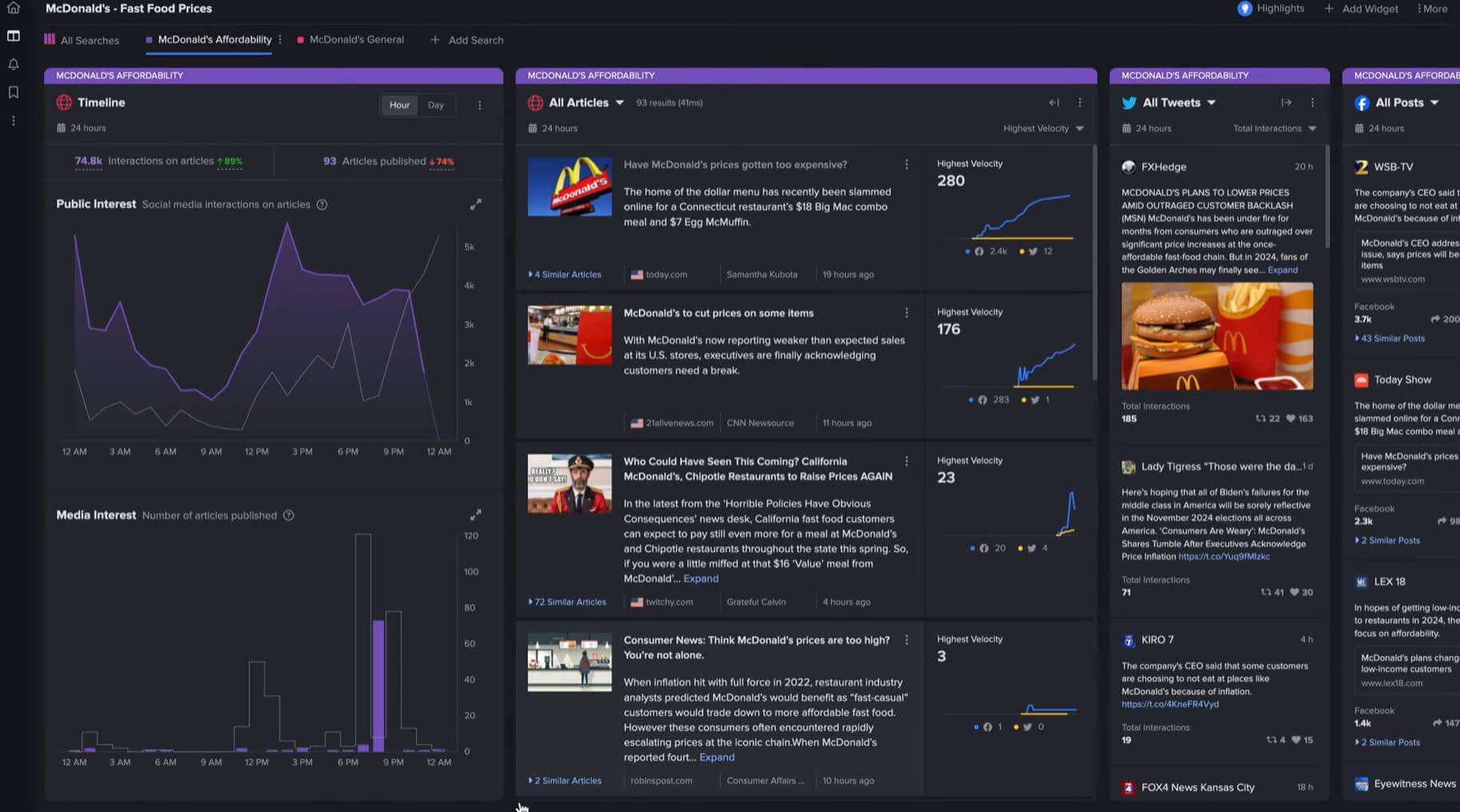Open the Highest Velocity sort dropdown
1460x812 pixels.
1044,129
